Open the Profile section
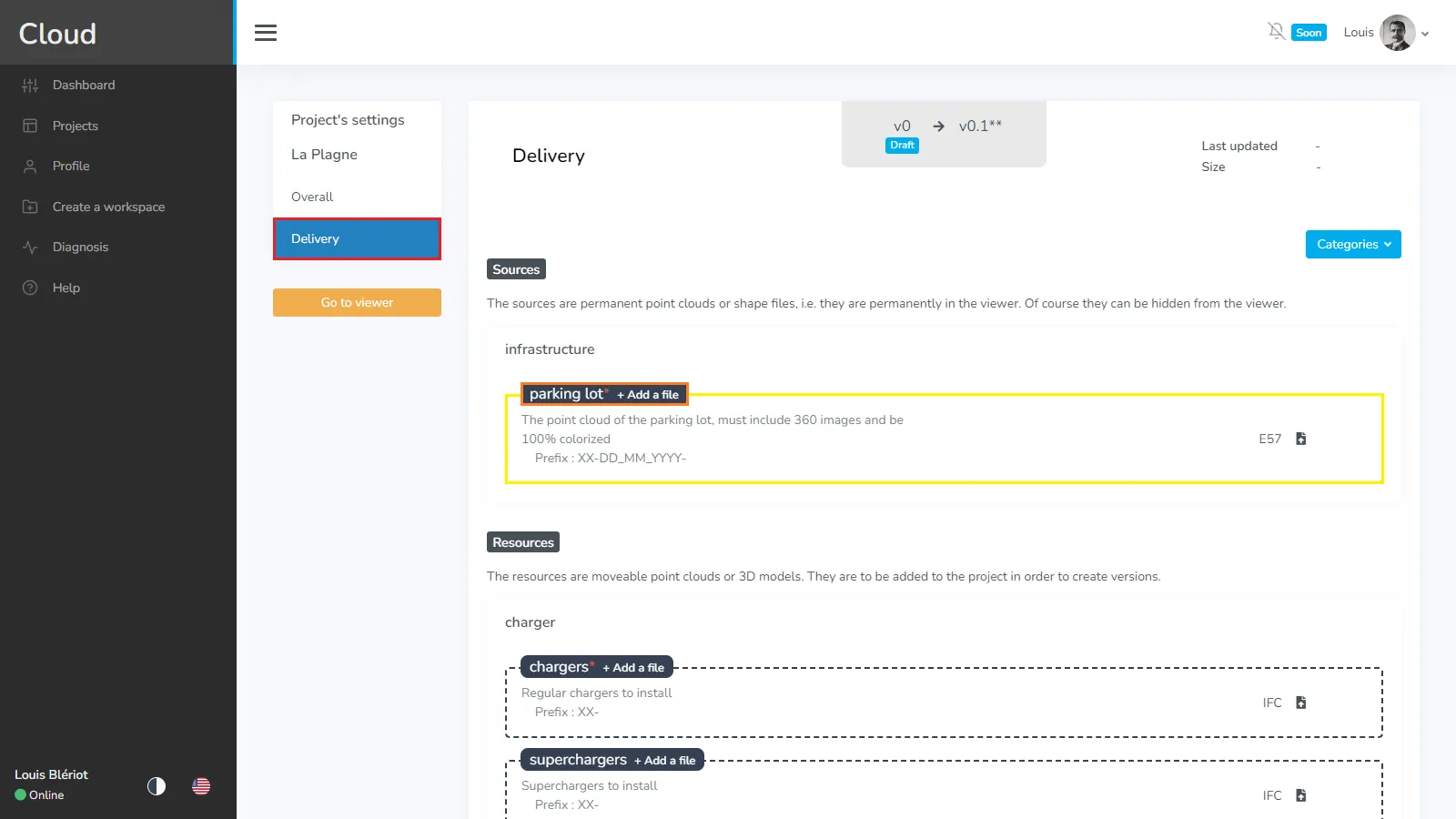The image size is (1456, 819). click(70, 166)
